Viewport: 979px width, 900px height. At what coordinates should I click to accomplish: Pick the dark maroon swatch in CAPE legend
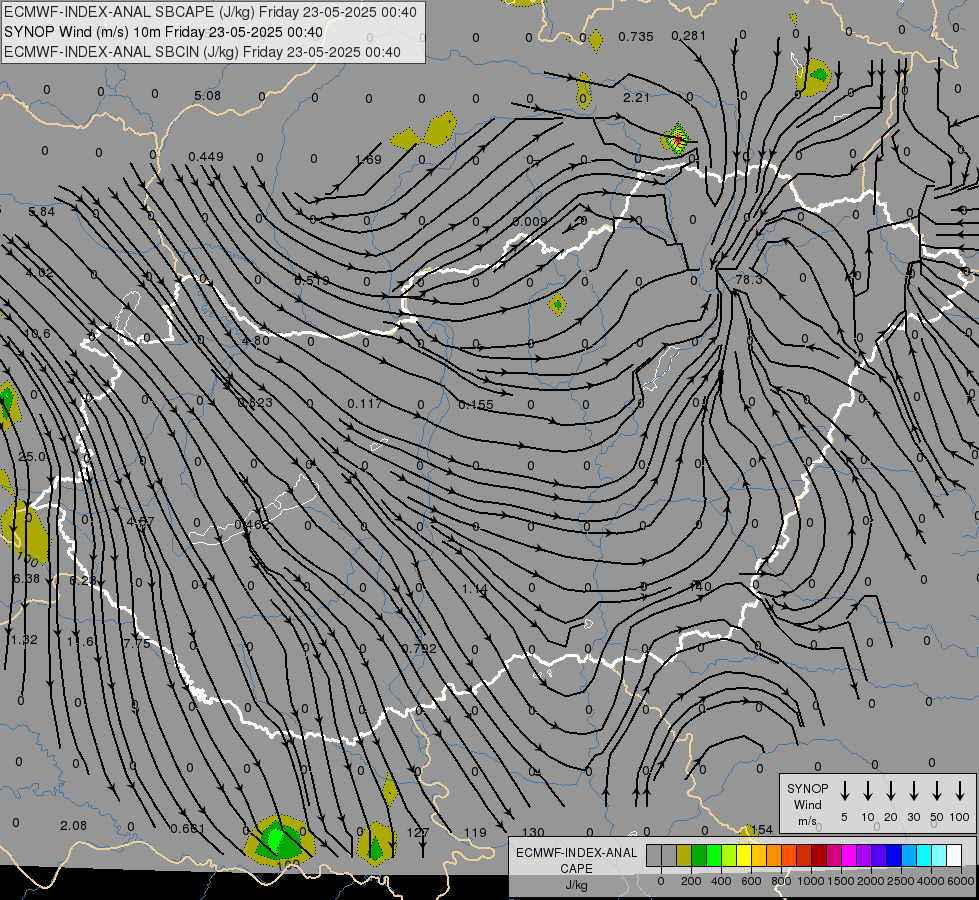click(819, 856)
